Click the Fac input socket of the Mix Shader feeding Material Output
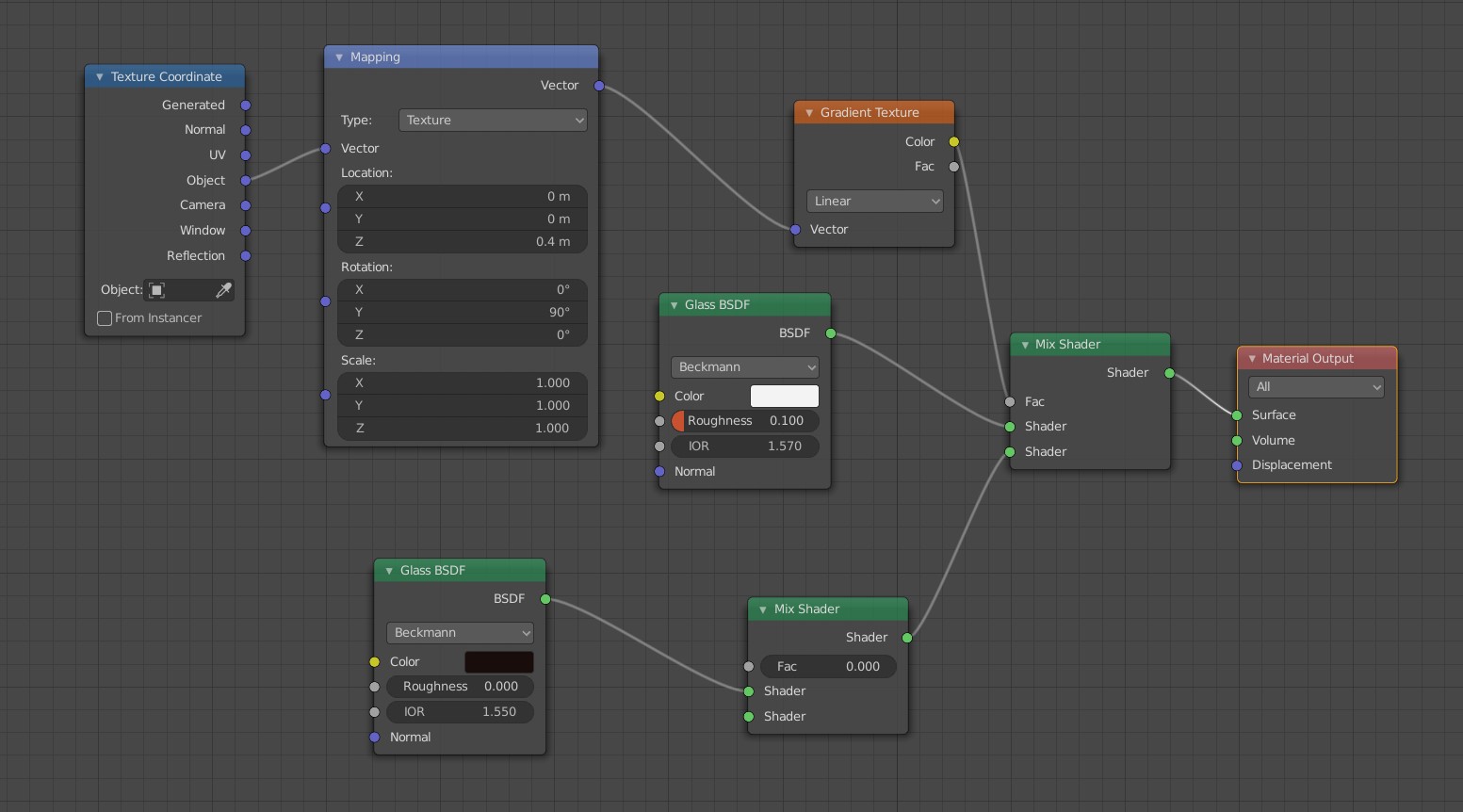 1010,402
